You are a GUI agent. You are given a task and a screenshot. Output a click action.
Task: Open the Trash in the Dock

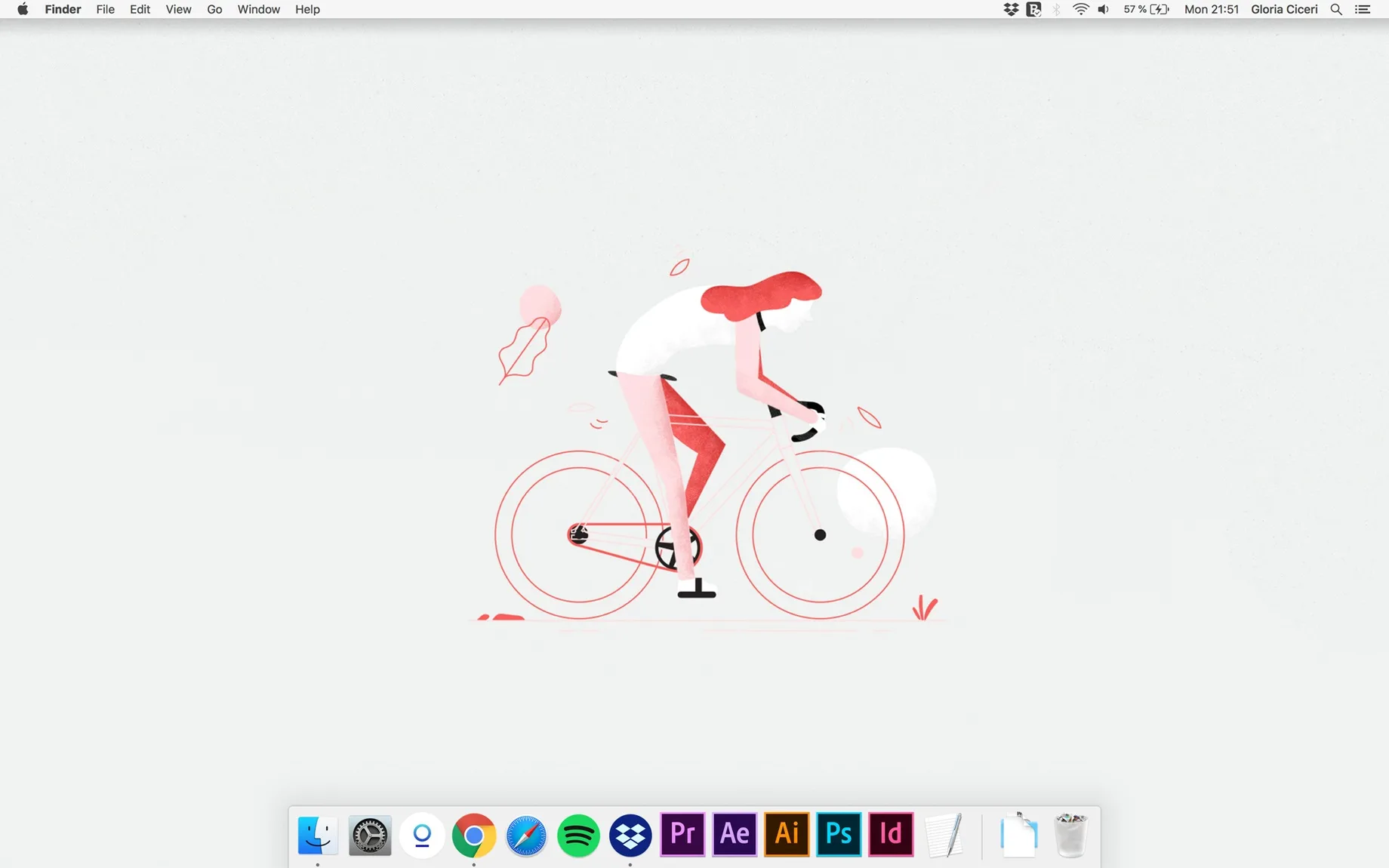1070,835
